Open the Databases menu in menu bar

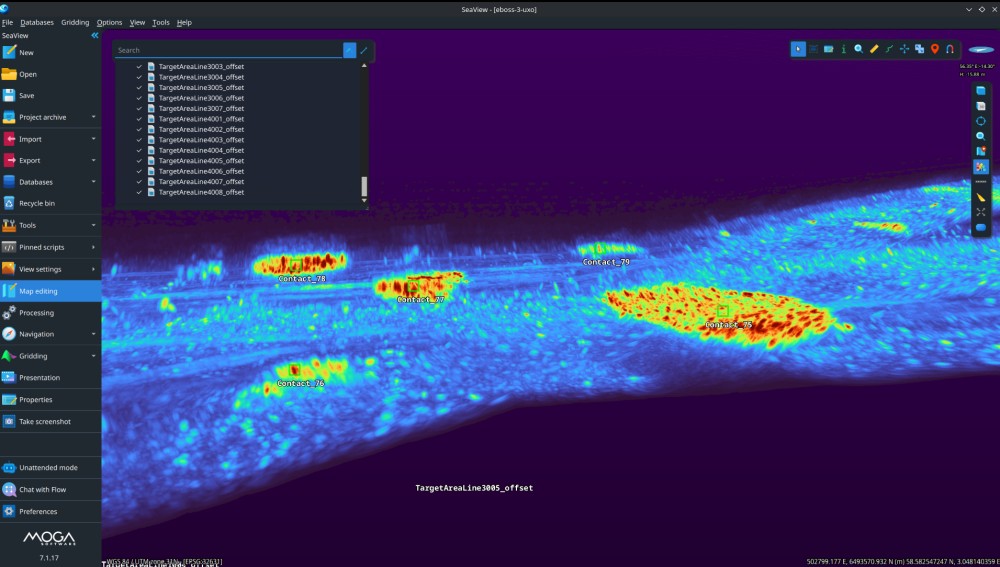pos(37,22)
